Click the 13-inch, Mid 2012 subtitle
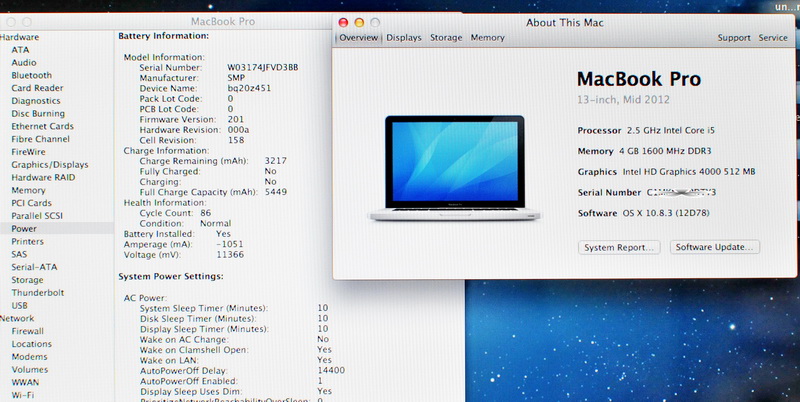Image resolution: width=800 pixels, height=402 pixels. click(x=623, y=99)
